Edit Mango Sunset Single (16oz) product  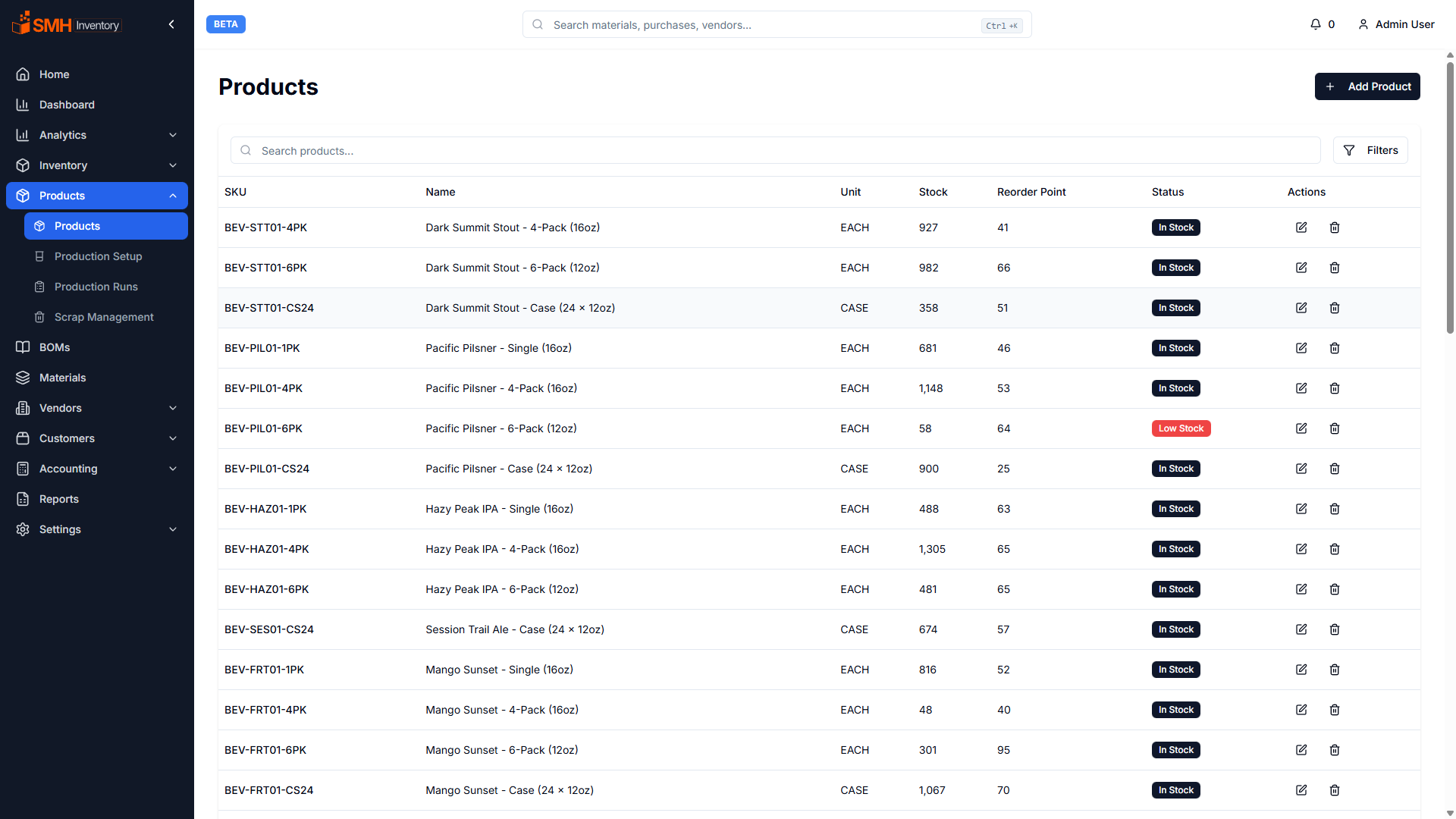coord(1301,670)
